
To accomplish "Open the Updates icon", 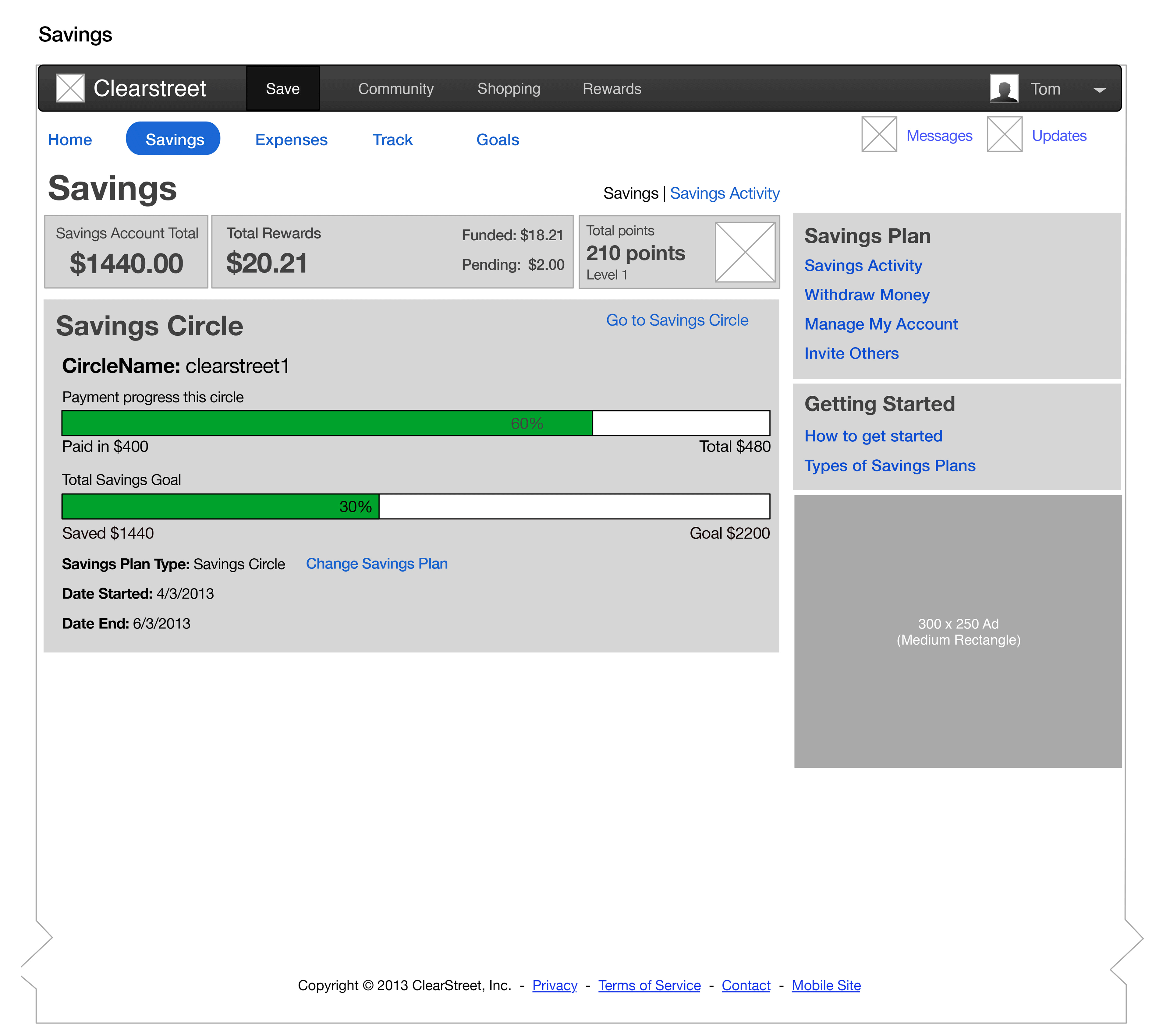I will coord(1005,134).
